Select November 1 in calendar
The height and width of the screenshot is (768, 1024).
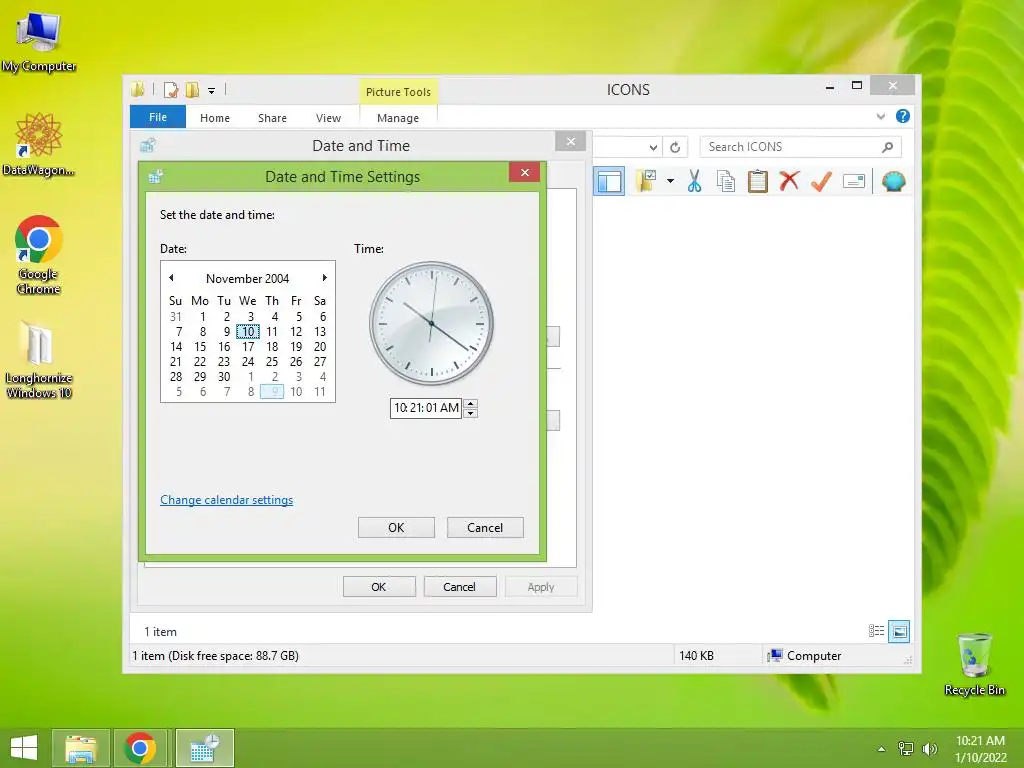(202, 317)
